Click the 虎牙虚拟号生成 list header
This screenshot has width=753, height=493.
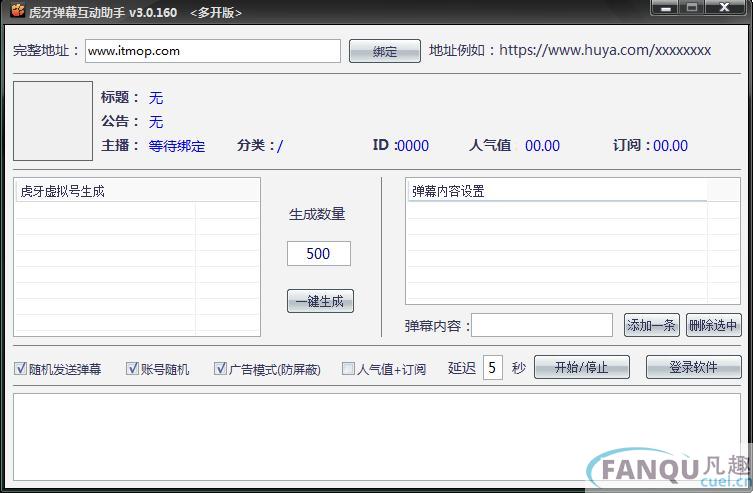coord(137,191)
